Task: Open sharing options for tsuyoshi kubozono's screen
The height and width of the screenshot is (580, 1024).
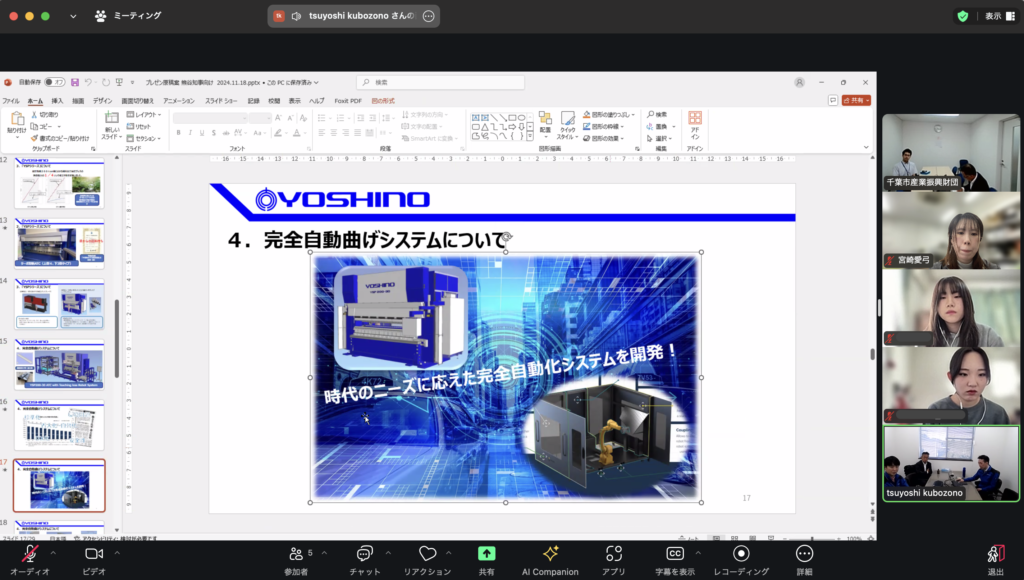Action: pos(428,16)
